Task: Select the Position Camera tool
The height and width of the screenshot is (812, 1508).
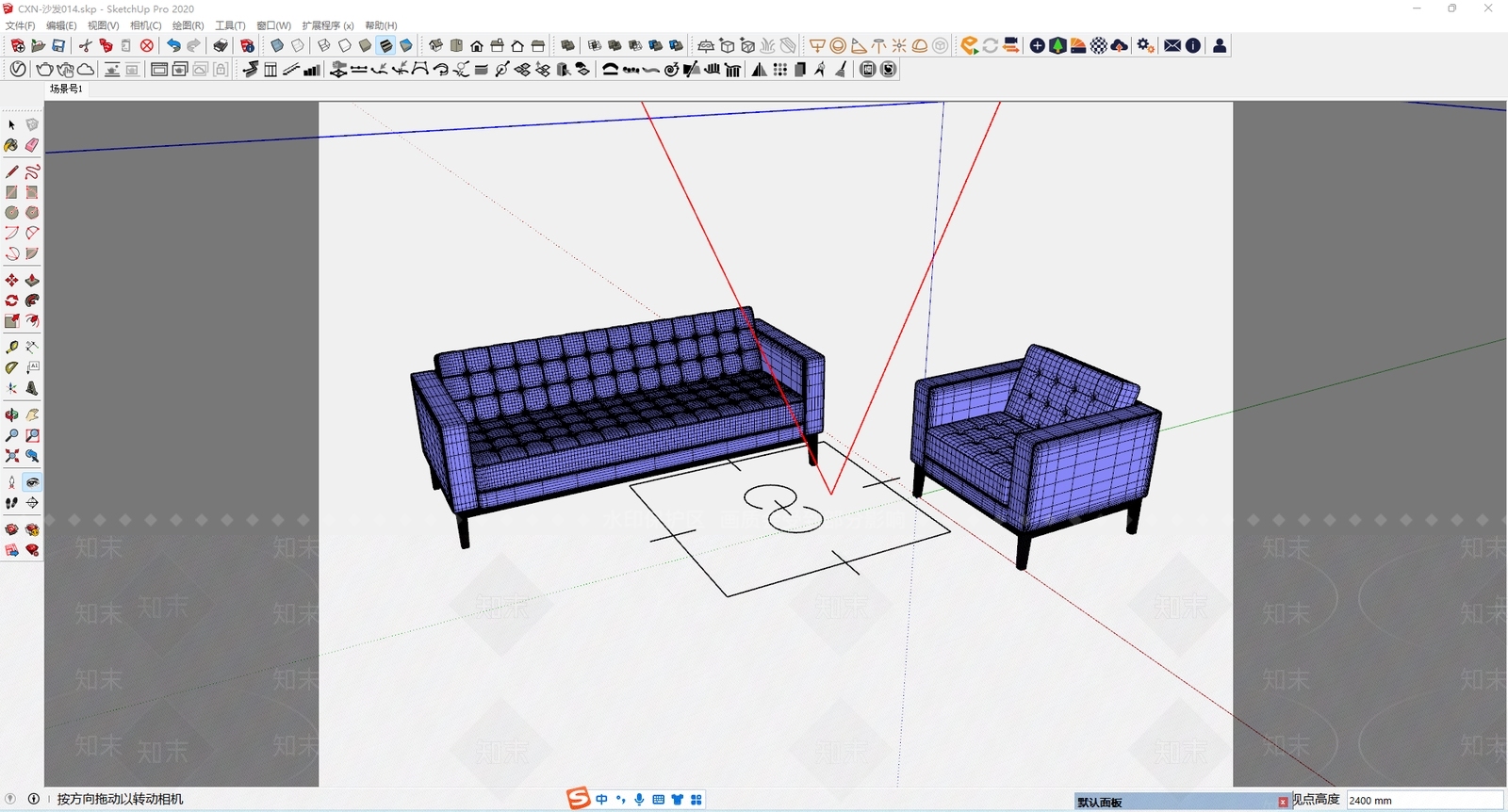Action: pyautogui.click(x=11, y=482)
